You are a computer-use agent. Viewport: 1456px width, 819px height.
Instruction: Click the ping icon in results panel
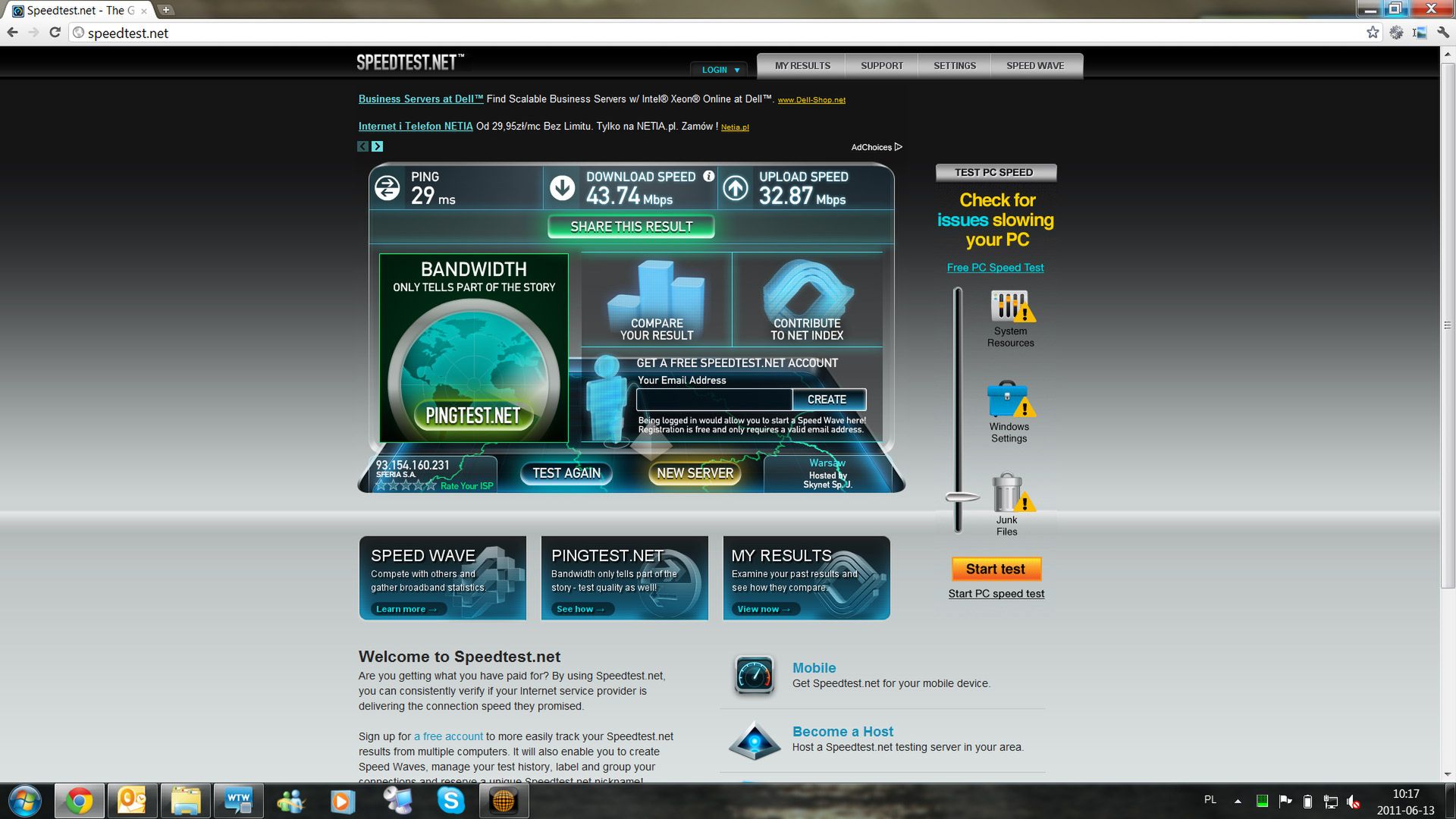[387, 188]
